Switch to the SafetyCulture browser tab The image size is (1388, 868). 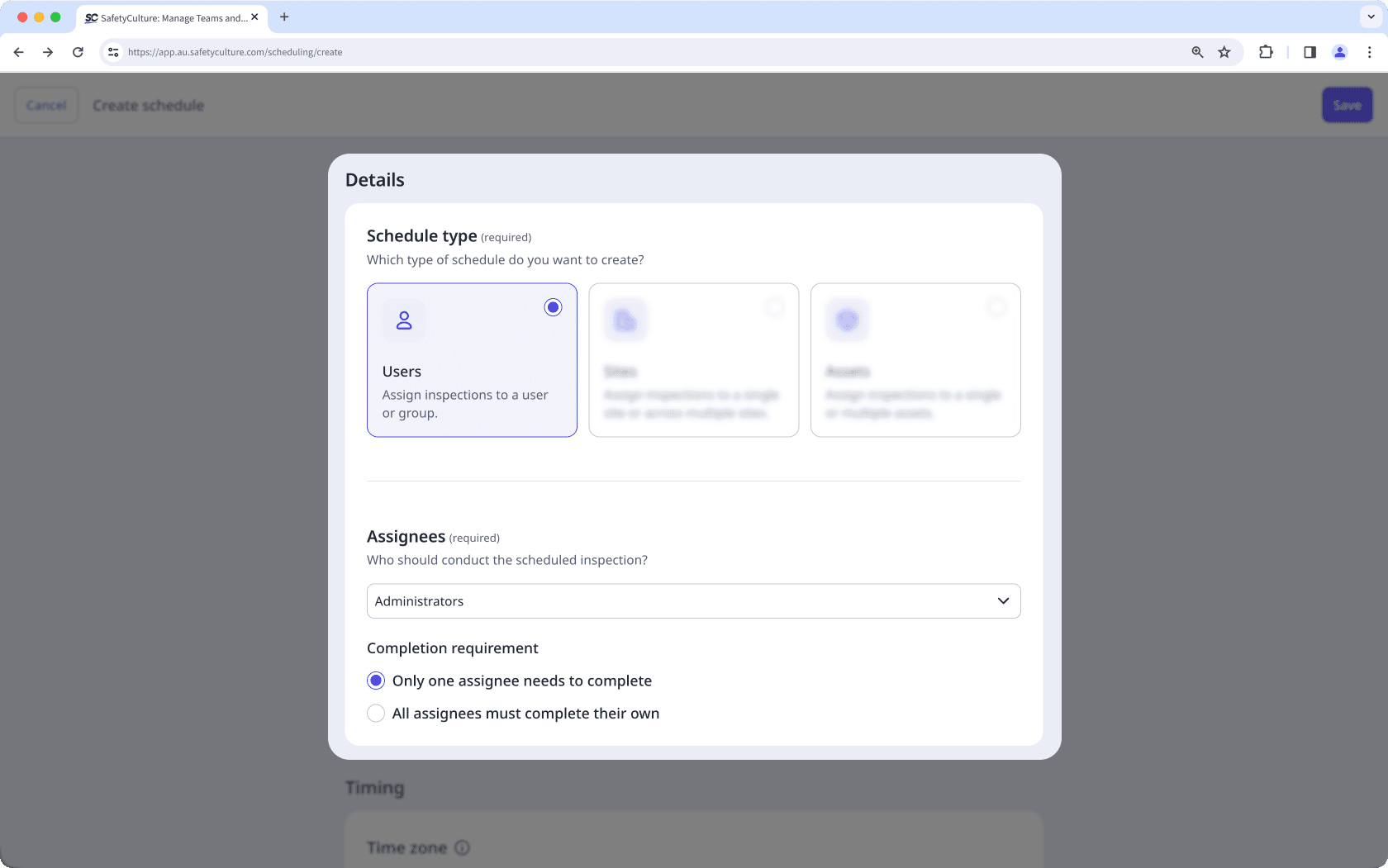pos(165,17)
